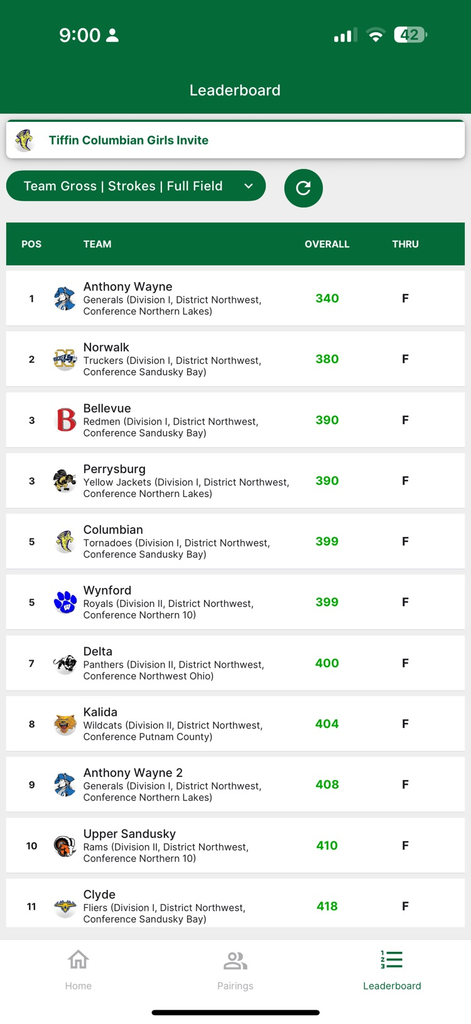Select the Delta Panthers team entry
The height and width of the screenshot is (1024, 471).
[x=235, y=663]
